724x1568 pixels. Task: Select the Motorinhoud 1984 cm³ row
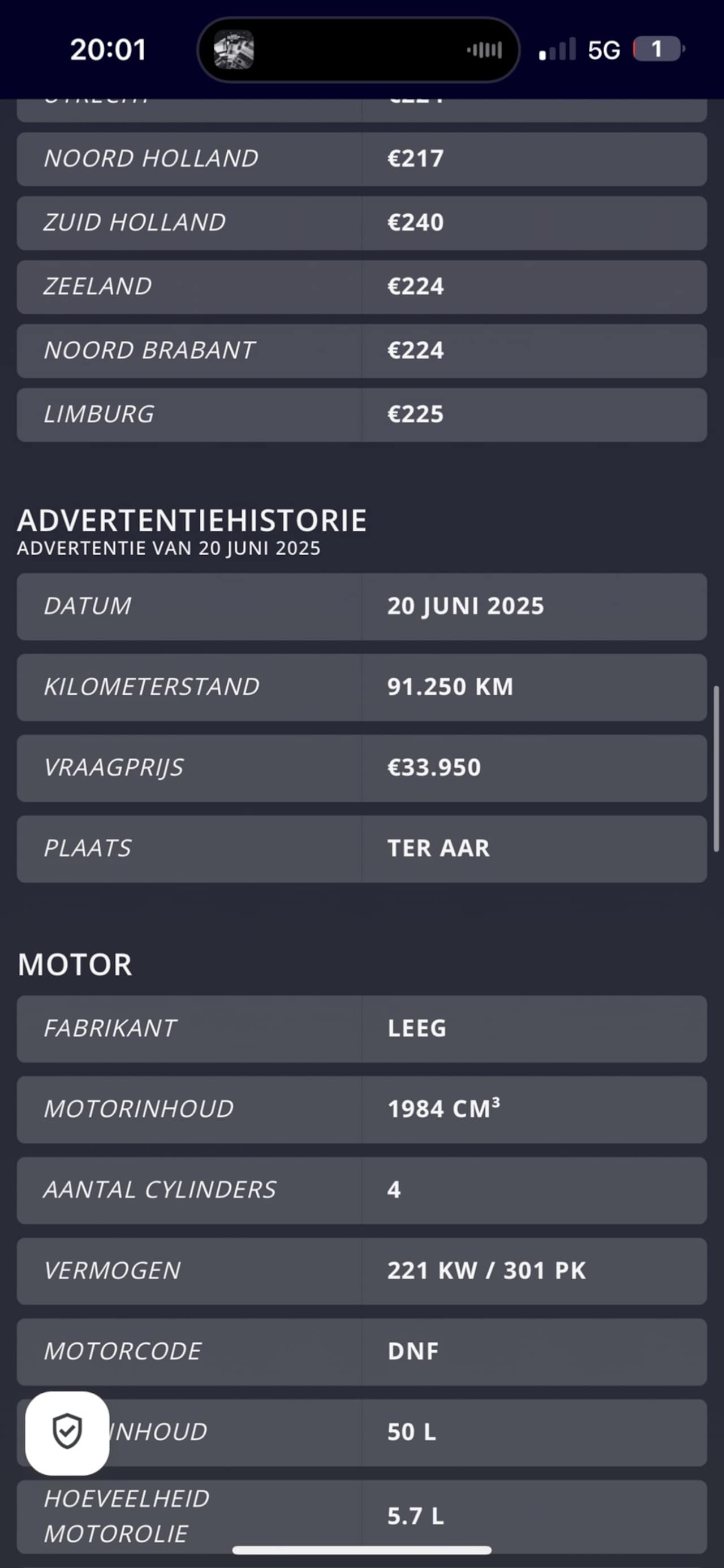pos(361,1109)
